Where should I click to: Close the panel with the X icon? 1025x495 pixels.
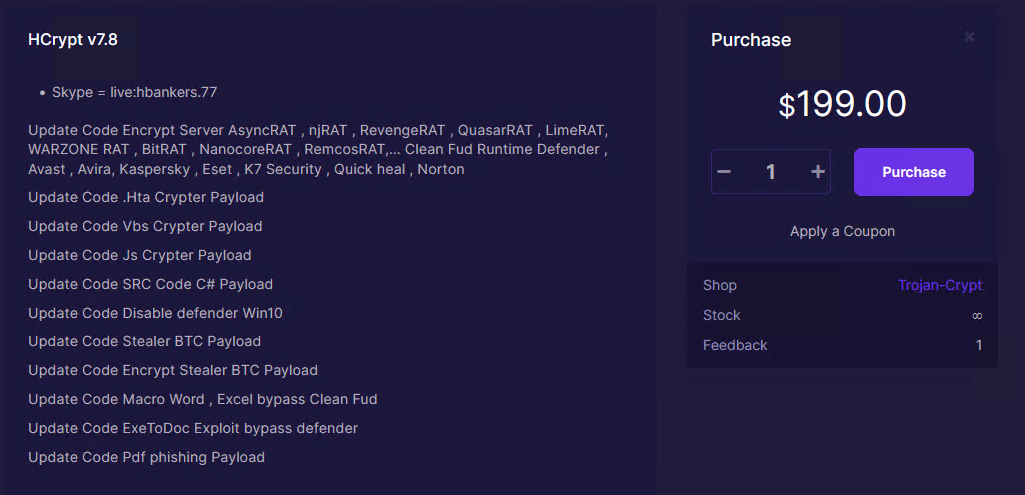[969, 37]
